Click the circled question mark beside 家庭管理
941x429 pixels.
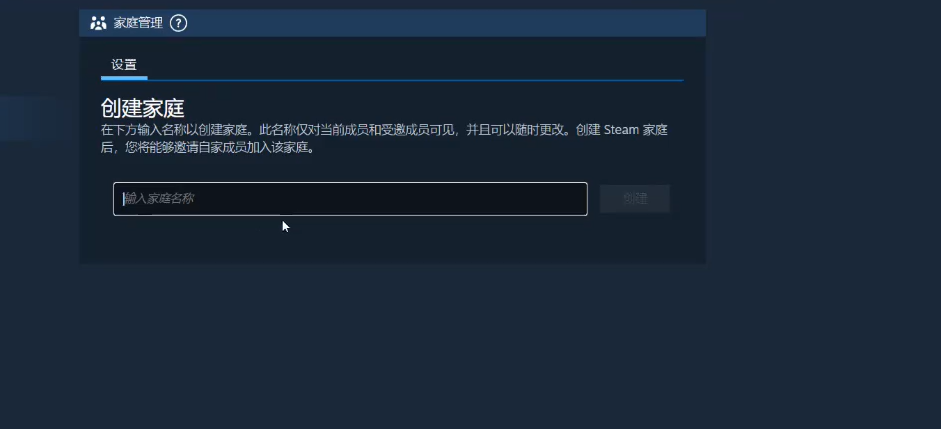pos(178,23)
